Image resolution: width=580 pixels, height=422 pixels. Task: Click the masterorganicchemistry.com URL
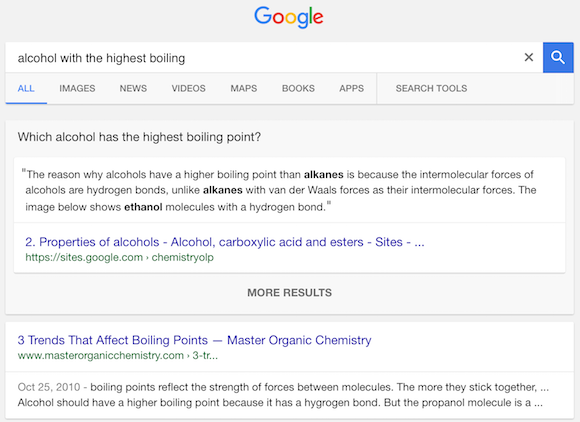(118, 356)
